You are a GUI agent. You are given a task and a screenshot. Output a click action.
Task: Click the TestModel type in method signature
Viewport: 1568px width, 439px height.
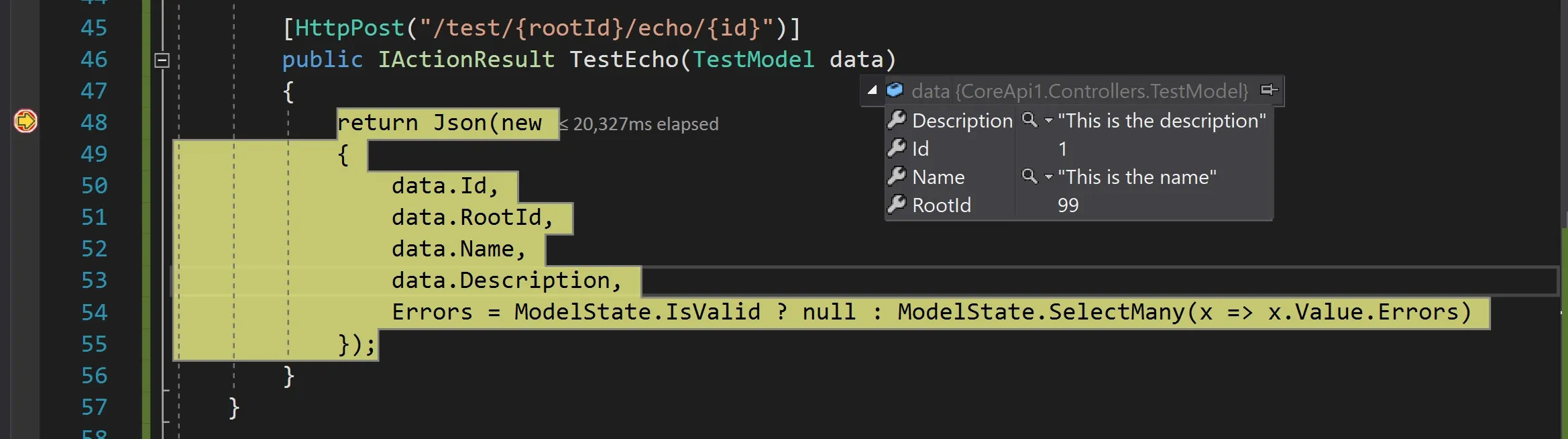pos(753,60)
